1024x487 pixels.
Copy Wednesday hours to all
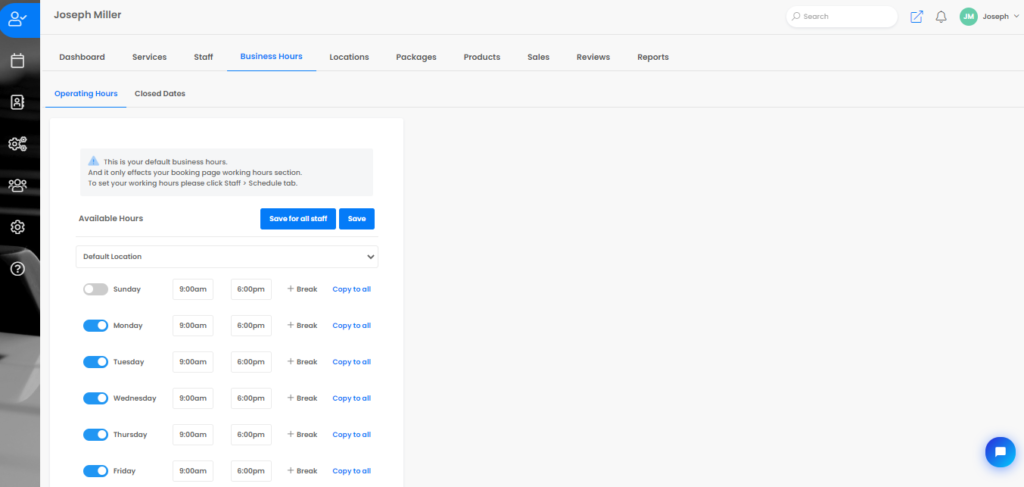(x=351, y=398)
